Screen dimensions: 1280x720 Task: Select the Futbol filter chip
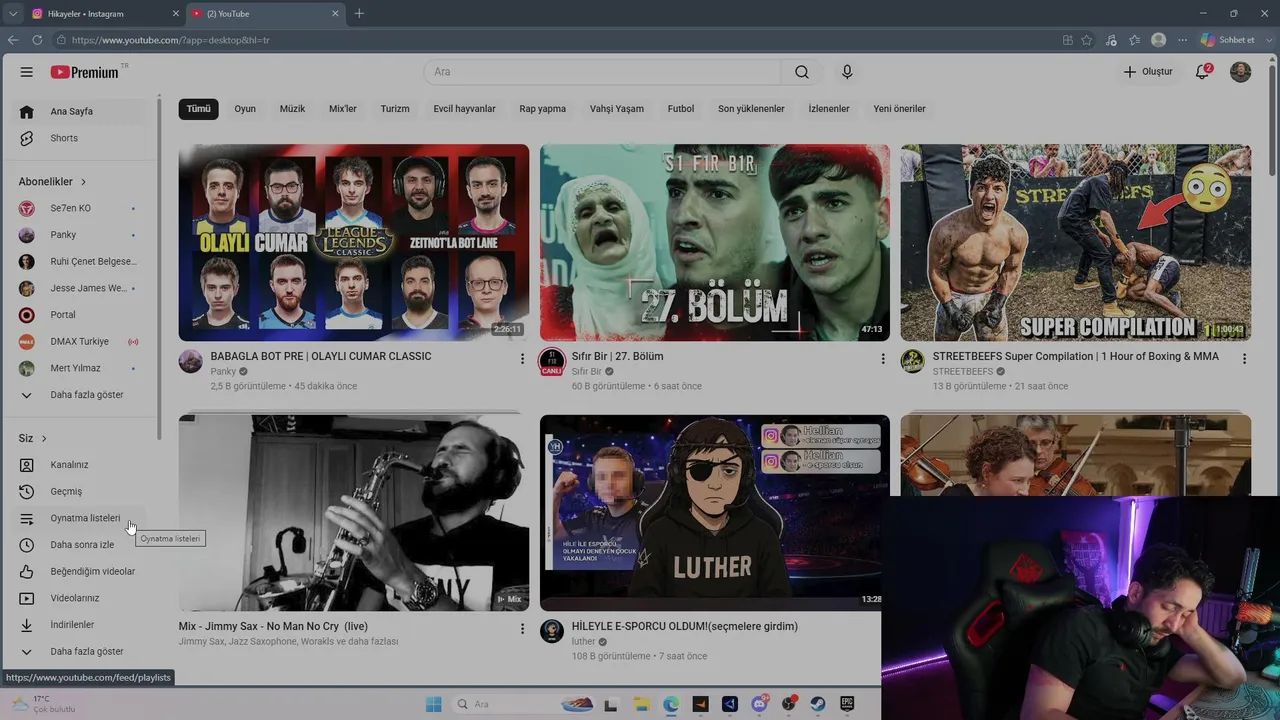tap(681, 109)
